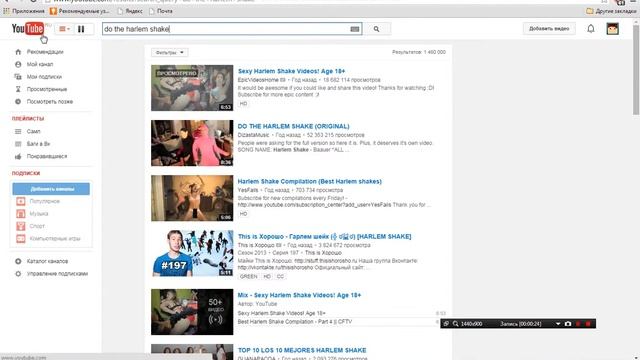Open DO THE HARLEM SHAKE (ORIGINAL) title

(293, 126)
